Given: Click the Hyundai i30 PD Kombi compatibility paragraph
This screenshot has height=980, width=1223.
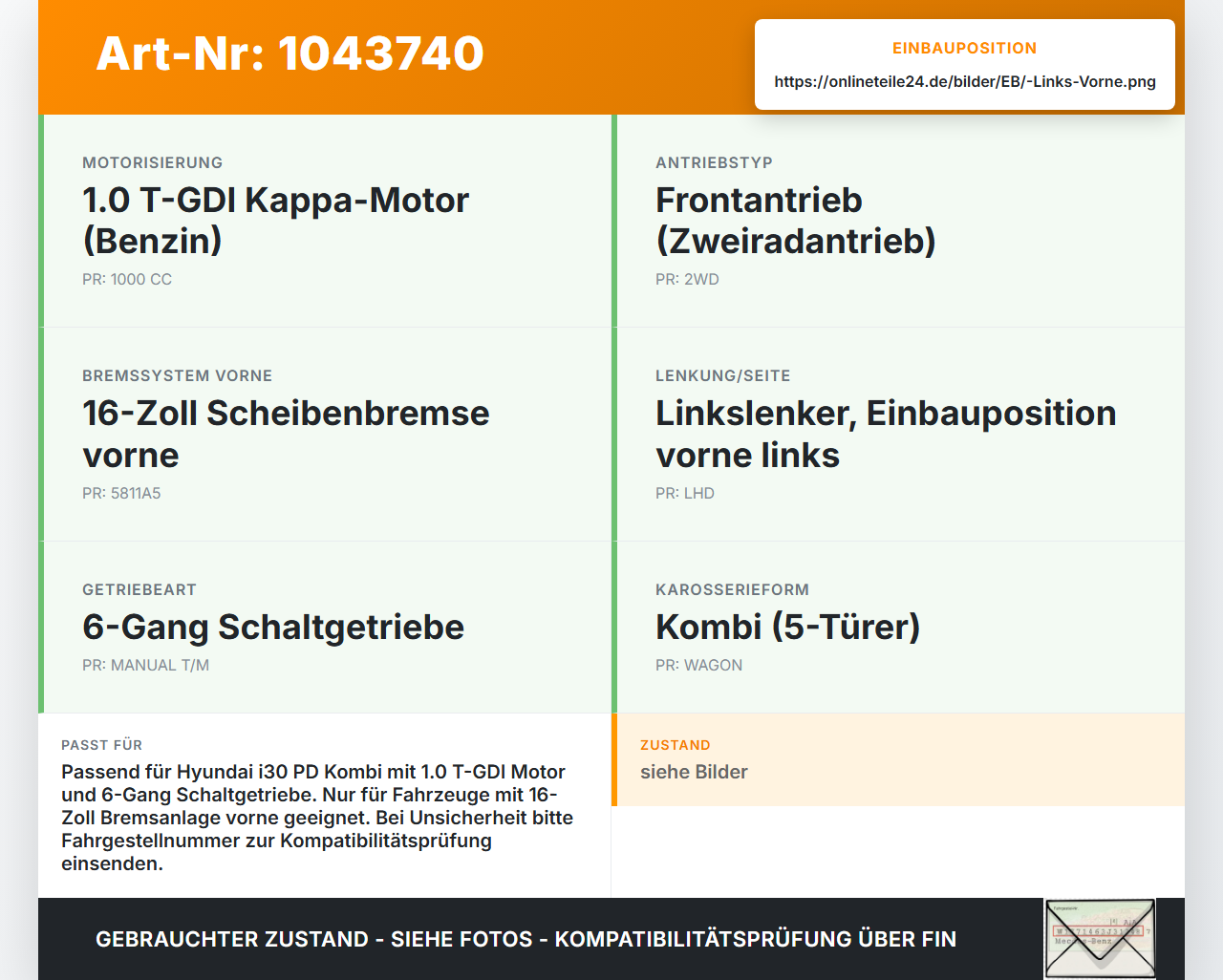Looking at the screenshot, I should pyautogui.click(x=317, y=818).
